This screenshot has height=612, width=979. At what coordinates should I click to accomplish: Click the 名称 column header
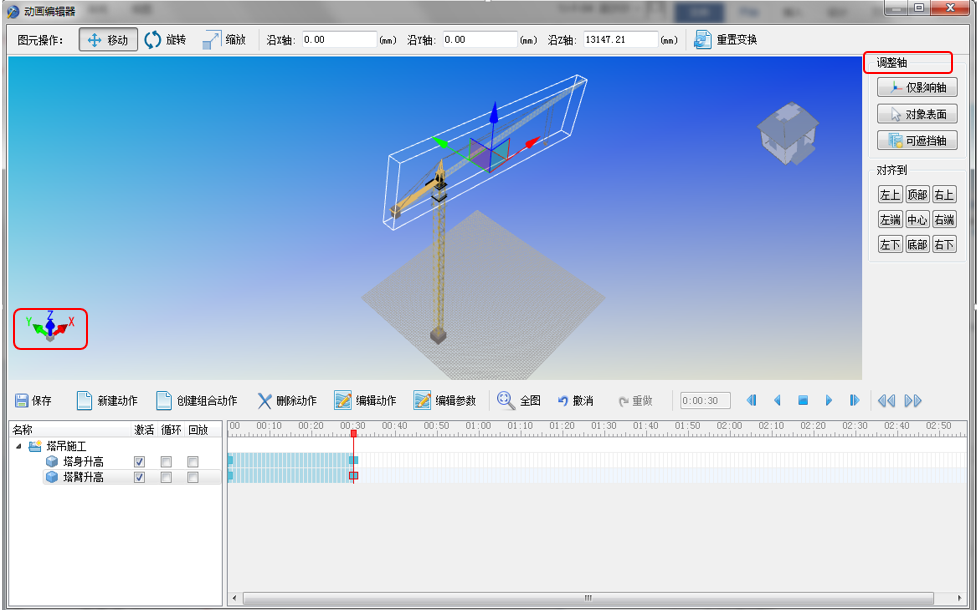tap(22, 430)
